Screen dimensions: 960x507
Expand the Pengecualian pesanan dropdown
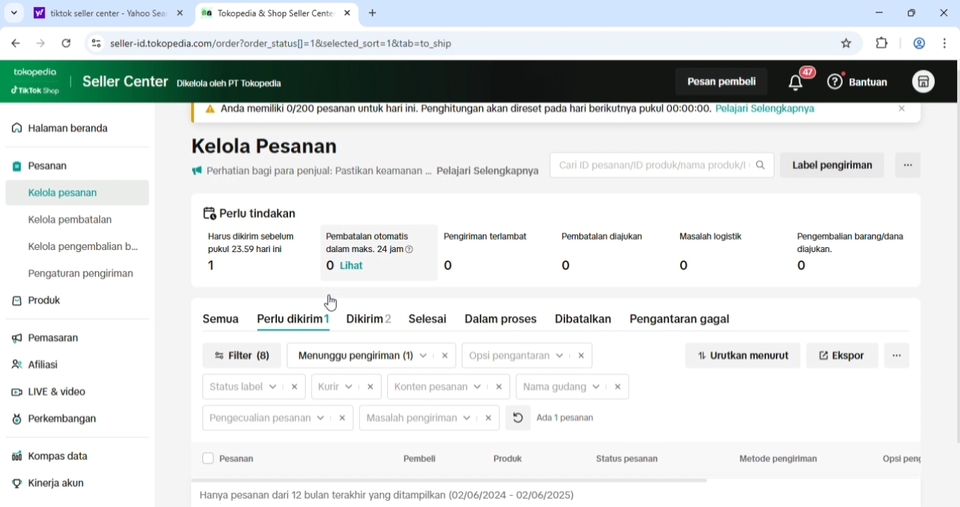(320, 418)
